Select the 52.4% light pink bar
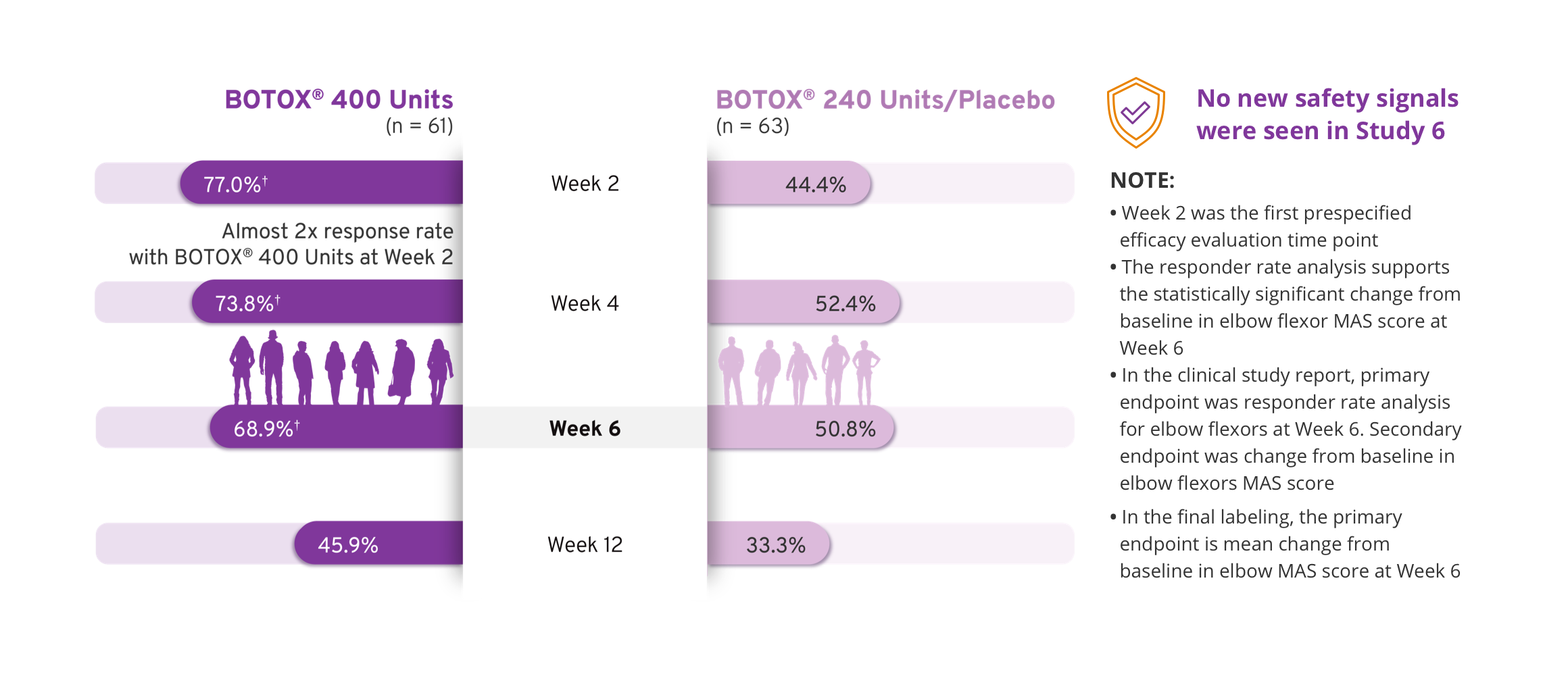Image resolution: width=1568 pixels, height=689 pixels. (x=804, y=303)
